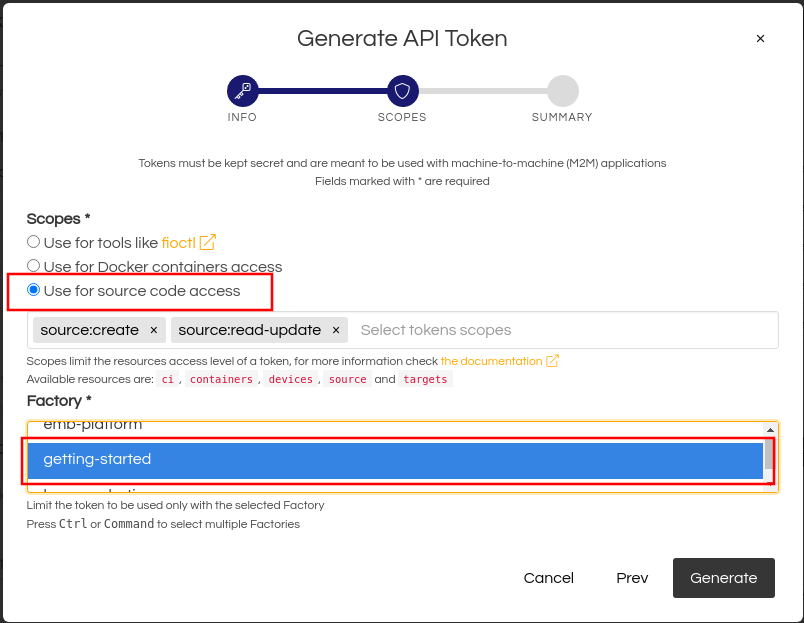Close the Generate API Token dialog
The height and width of the screenshot is (623, 804).
pos(760,38)
